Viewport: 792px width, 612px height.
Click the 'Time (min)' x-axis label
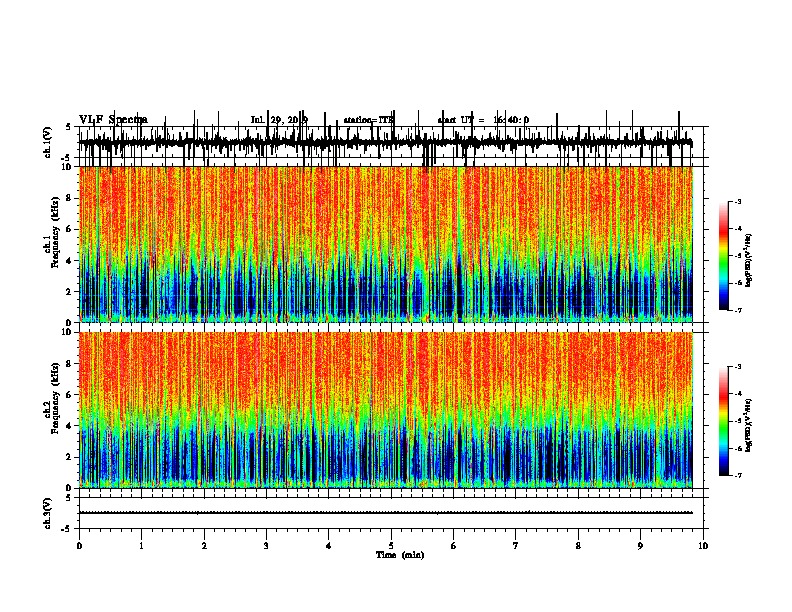[400, 555]
